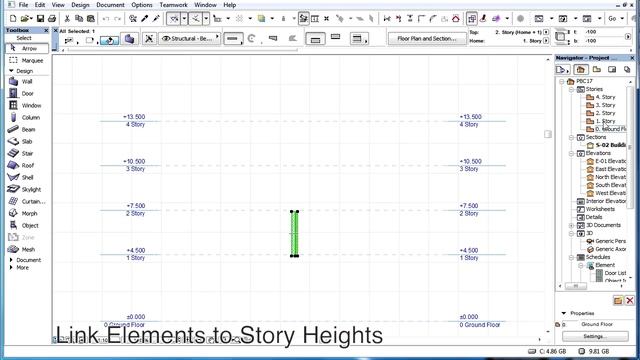This screenshot has width=640, height=360.
Task: Select the Wall tool
Action: point(27,82)
